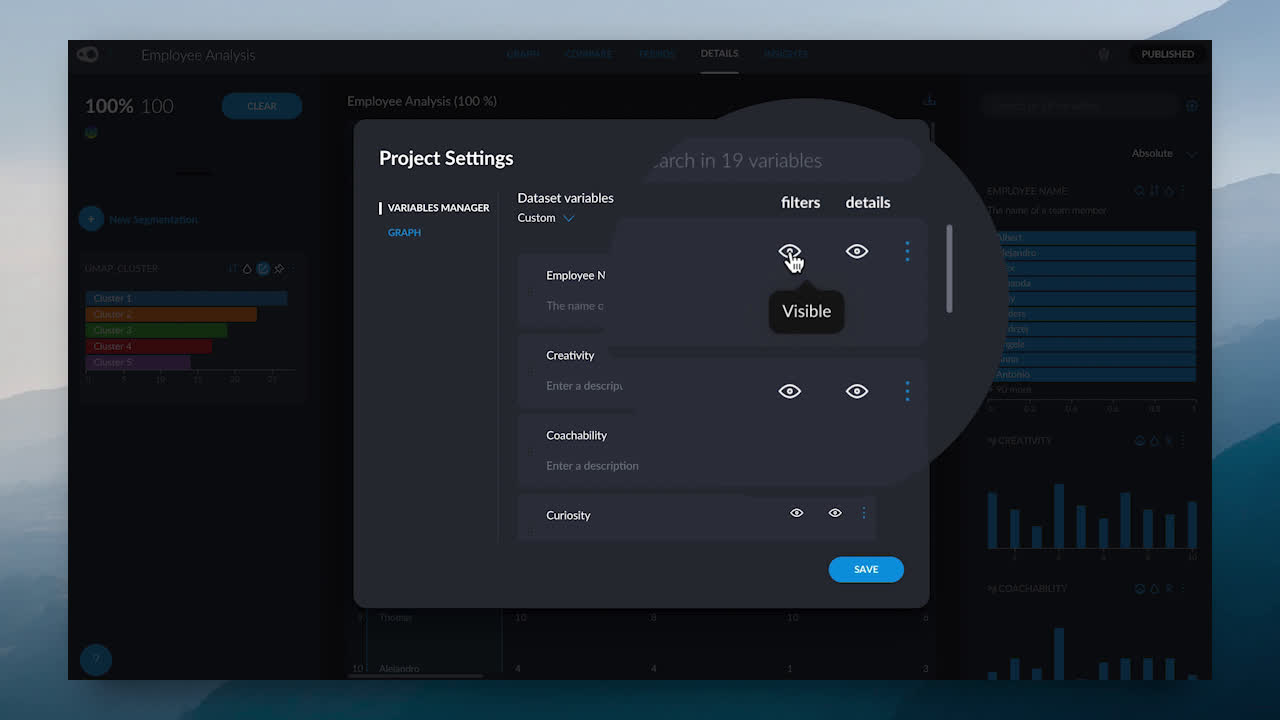
Task: Click the help question mark icon
Action: 96,659
